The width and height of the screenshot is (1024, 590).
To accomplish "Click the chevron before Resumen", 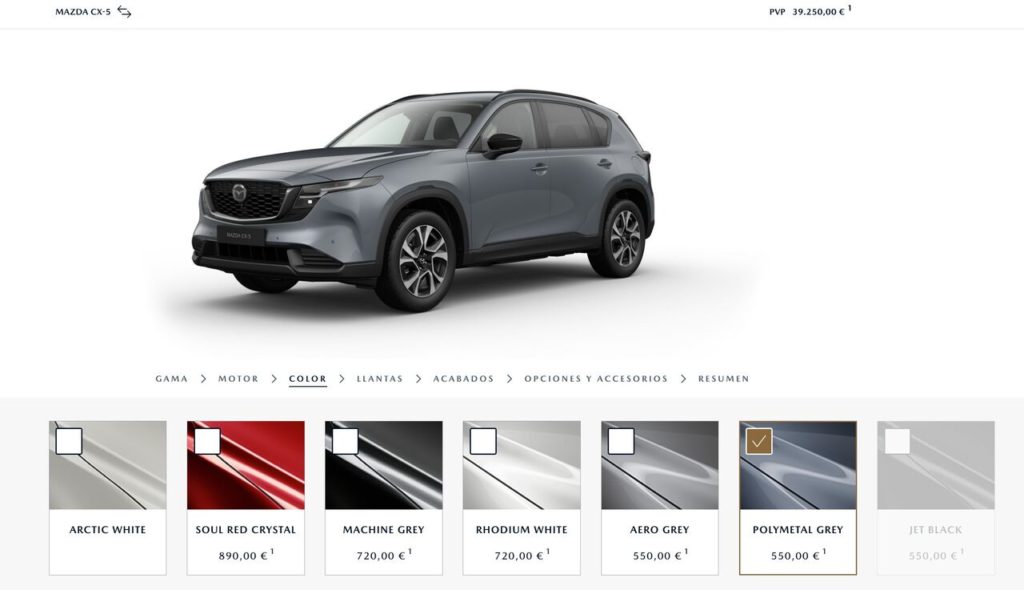I will coord(683,379).
